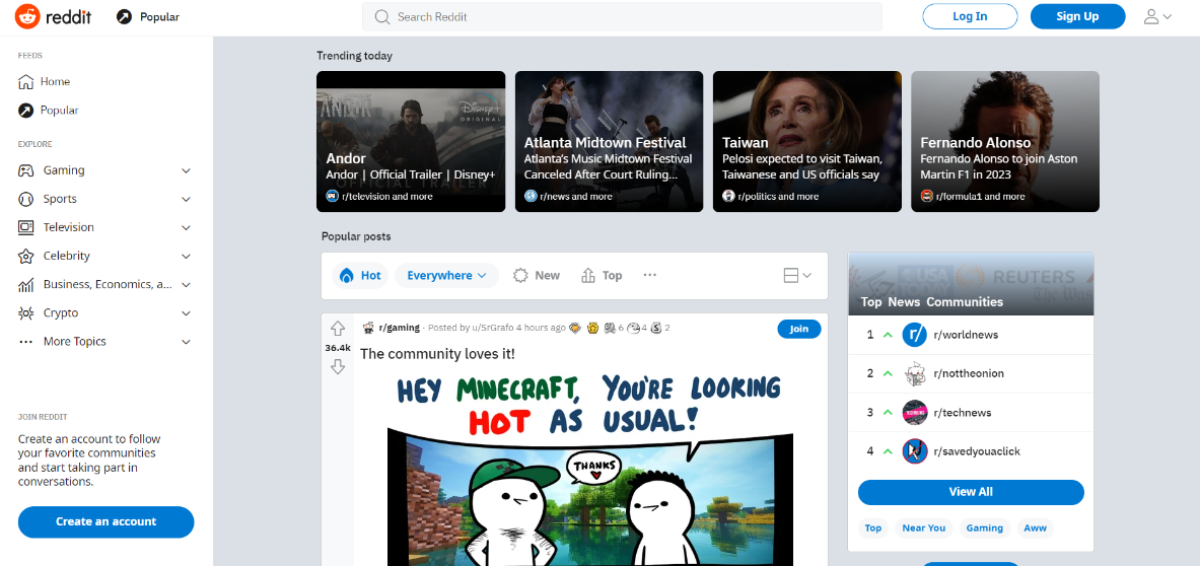Click the search magnifier icon
The height and width of the screenshot is (566, 1200).
tap(382, 17)
